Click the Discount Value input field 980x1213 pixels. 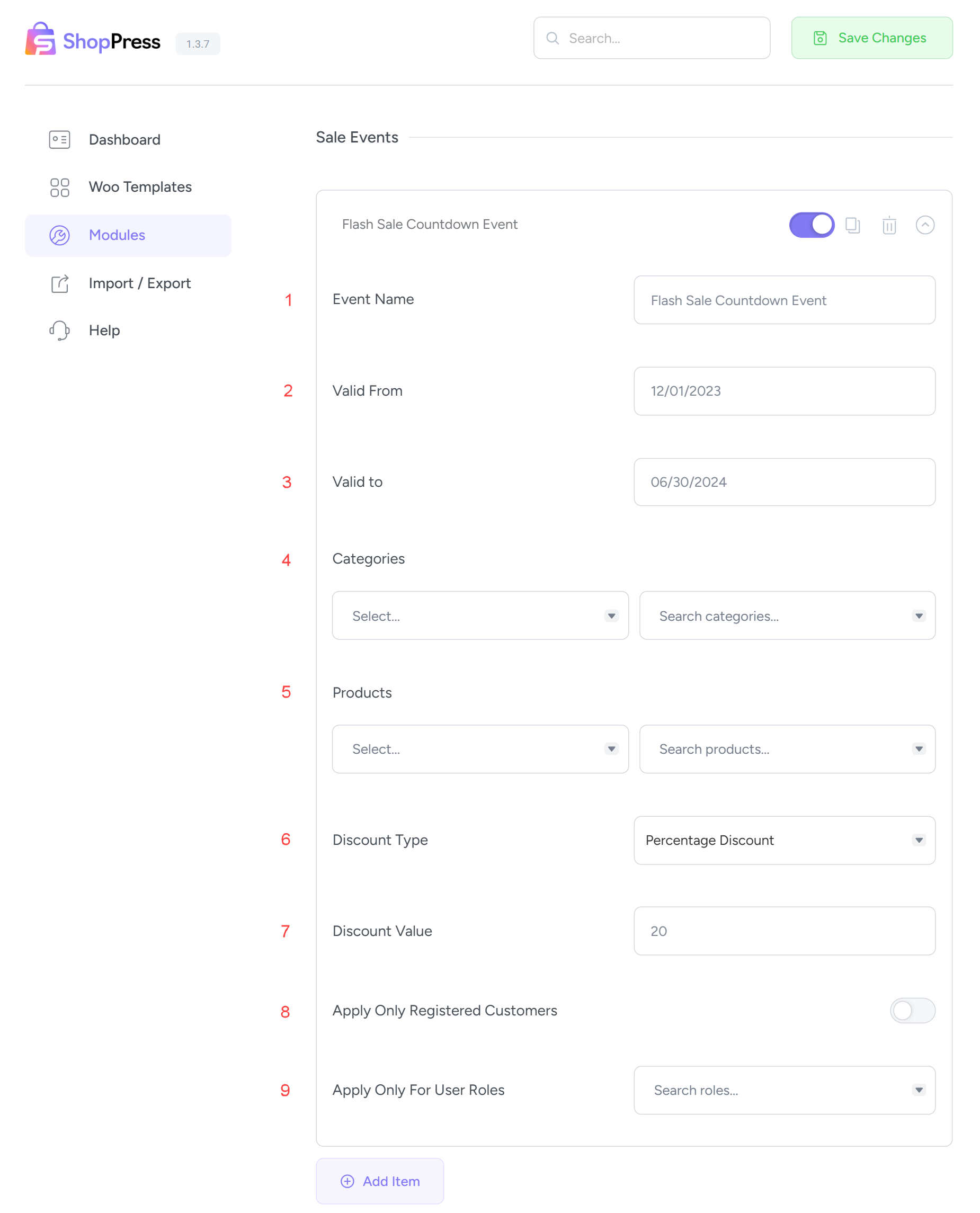pyautogui.click(x=783, y=931)
